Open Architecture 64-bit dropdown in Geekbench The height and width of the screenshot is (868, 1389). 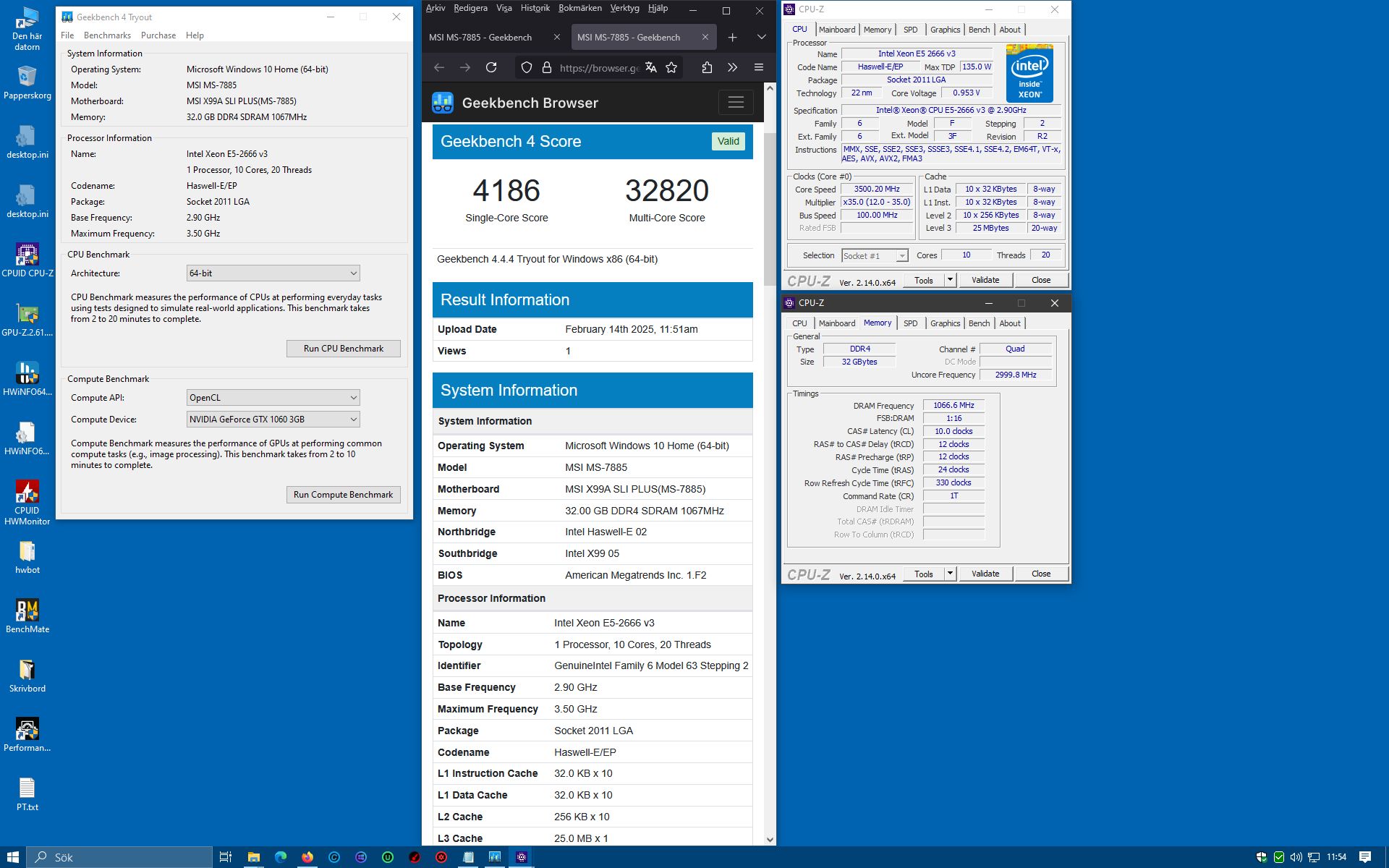tap(273, 273)
